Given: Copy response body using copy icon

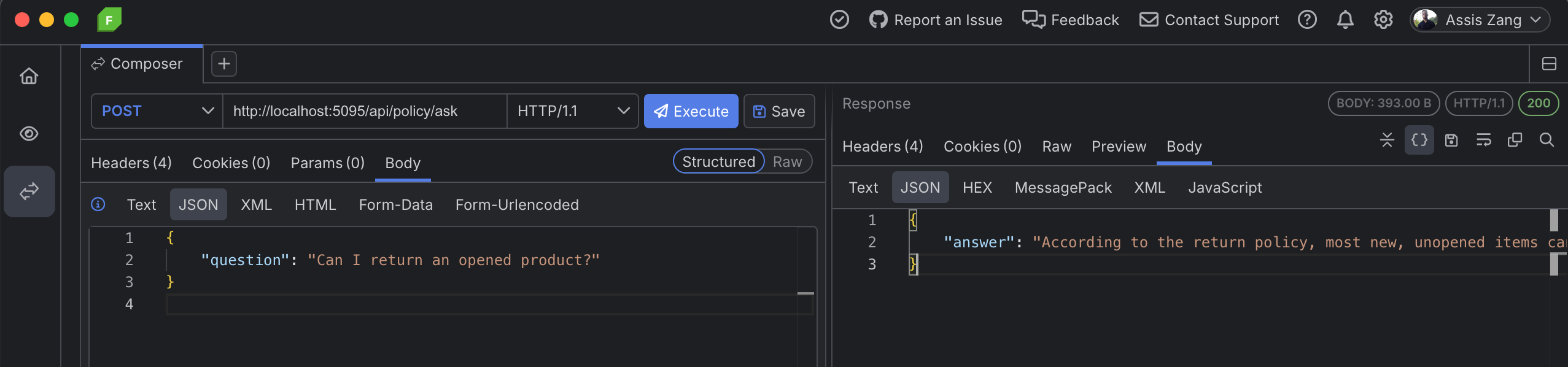Looking at the screenshot, I should pos(1515,141).
